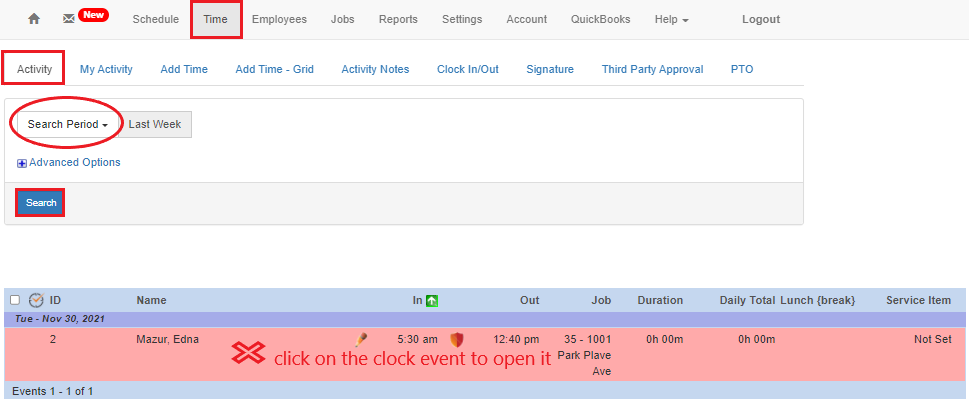Click the Not Set service item
Viewport: 969px width, 399px height.
933,339
